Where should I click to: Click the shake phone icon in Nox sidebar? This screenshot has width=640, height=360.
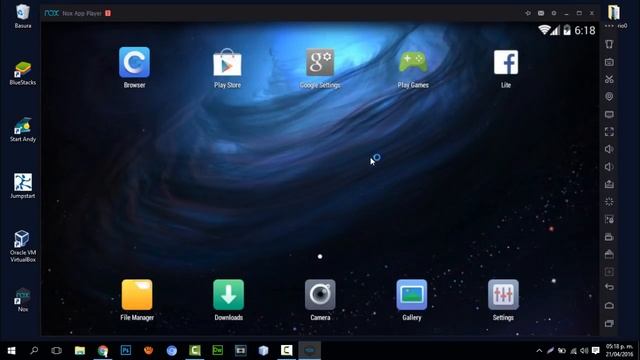[609, 44]
